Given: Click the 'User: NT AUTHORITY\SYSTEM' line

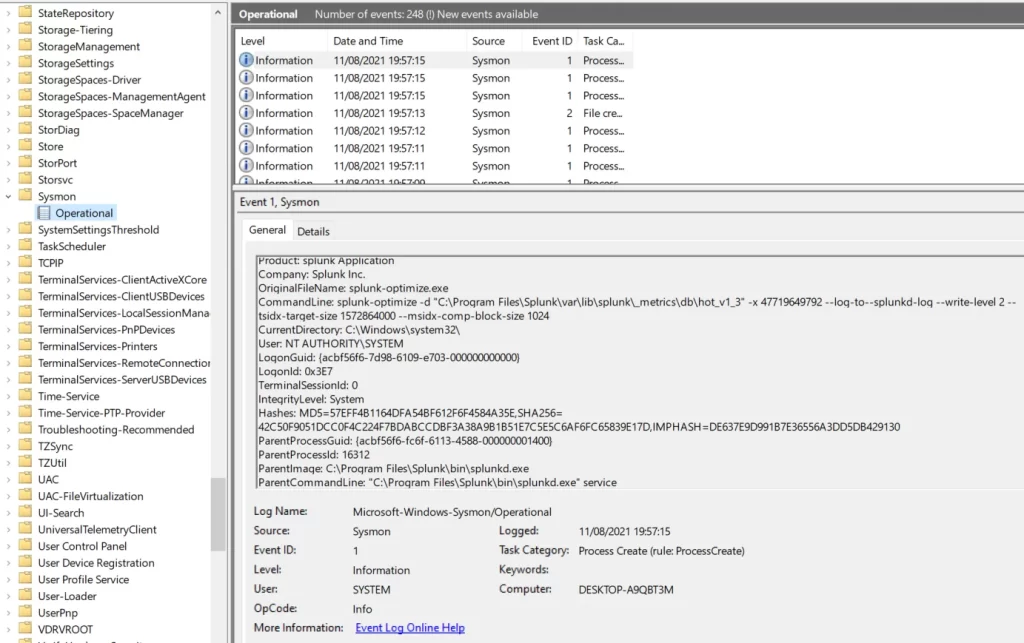Looking at the screenshot, I should click(x=330, y=343).
